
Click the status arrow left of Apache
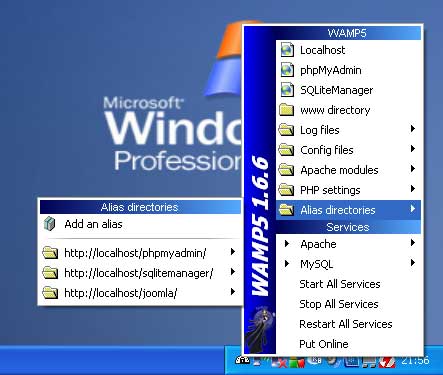[287, 244]
